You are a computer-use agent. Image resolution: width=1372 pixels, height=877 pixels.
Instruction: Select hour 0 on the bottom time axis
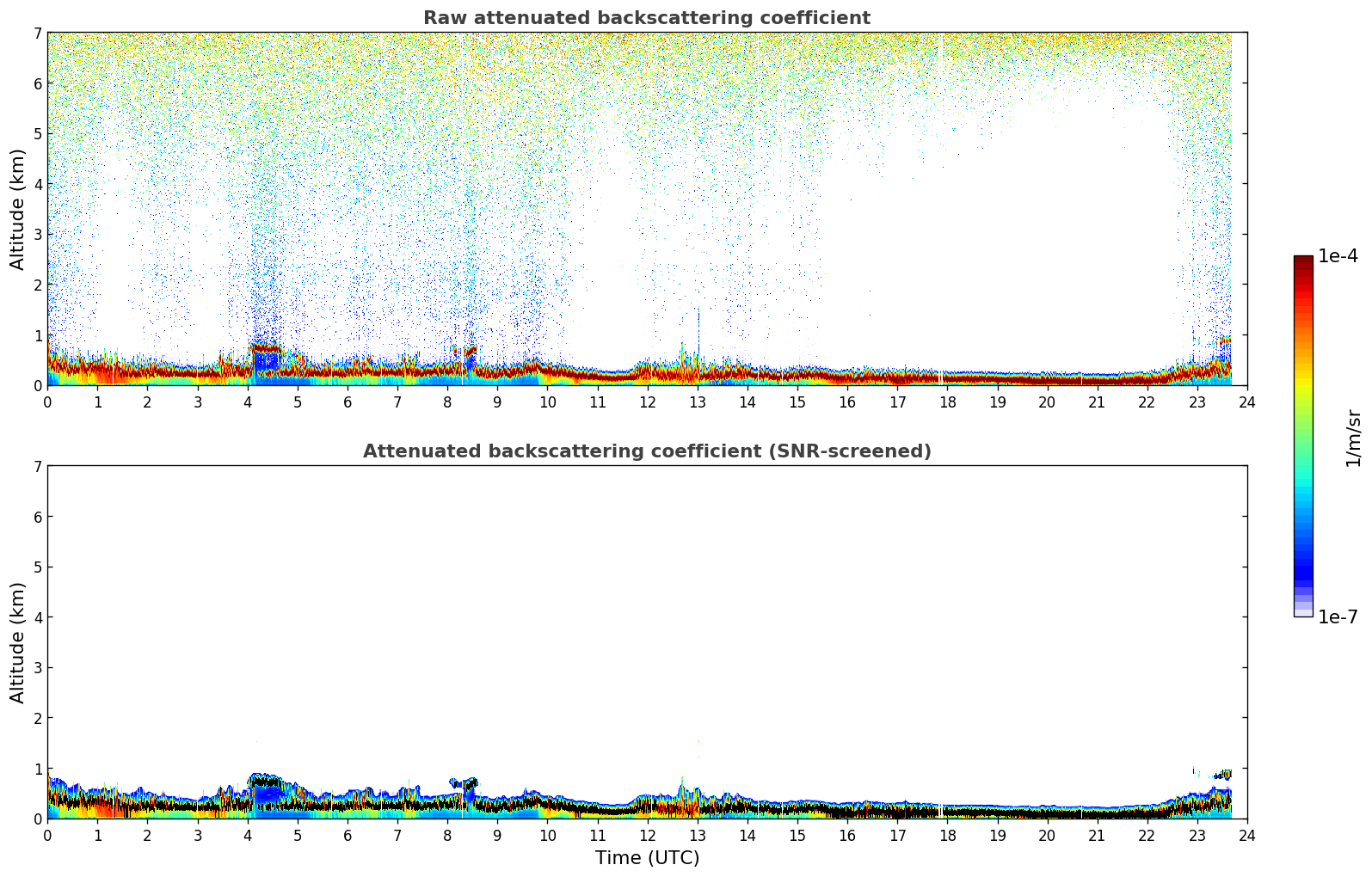tap(47, 835)
